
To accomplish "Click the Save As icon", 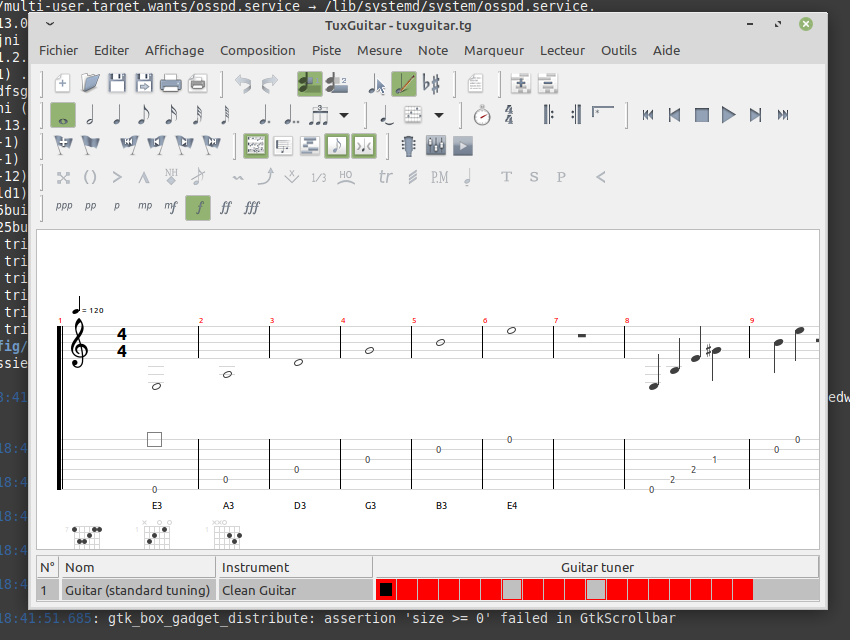I will pyautogui.click(x=144, y=83).
